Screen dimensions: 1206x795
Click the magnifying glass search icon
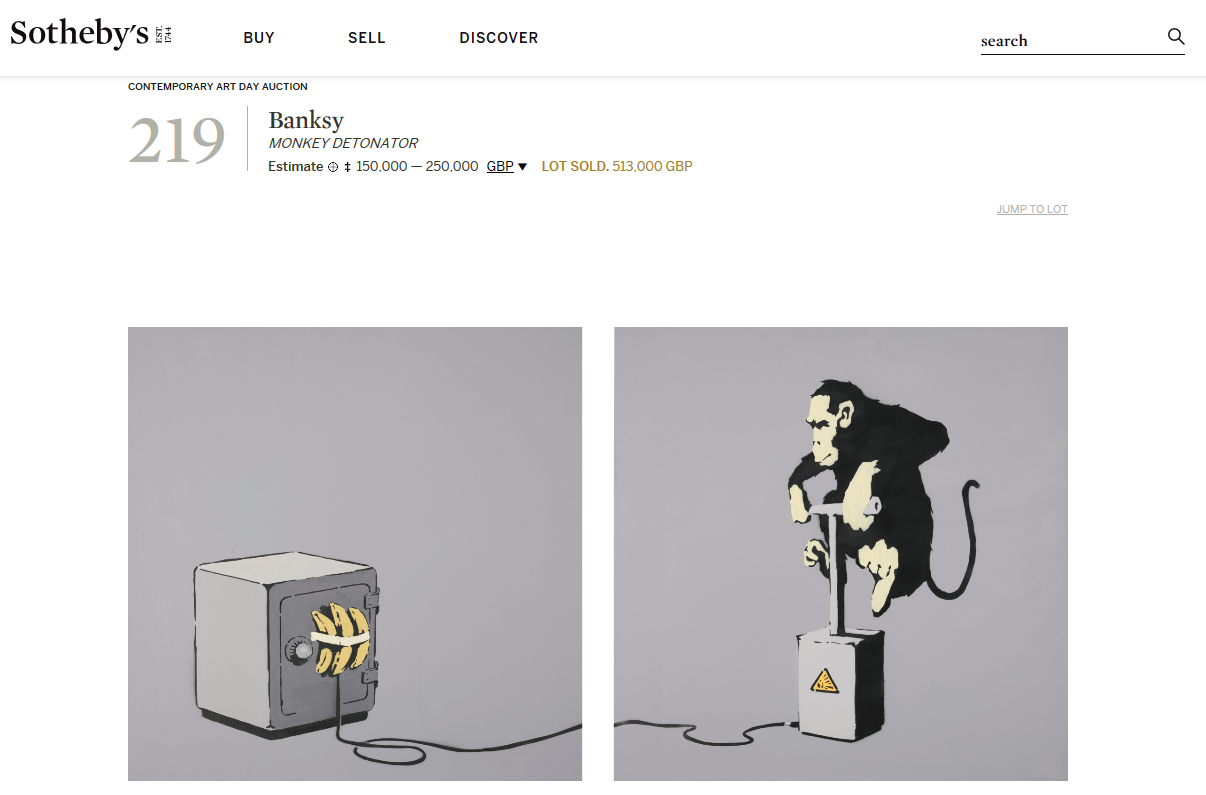tap(1176, 37)
